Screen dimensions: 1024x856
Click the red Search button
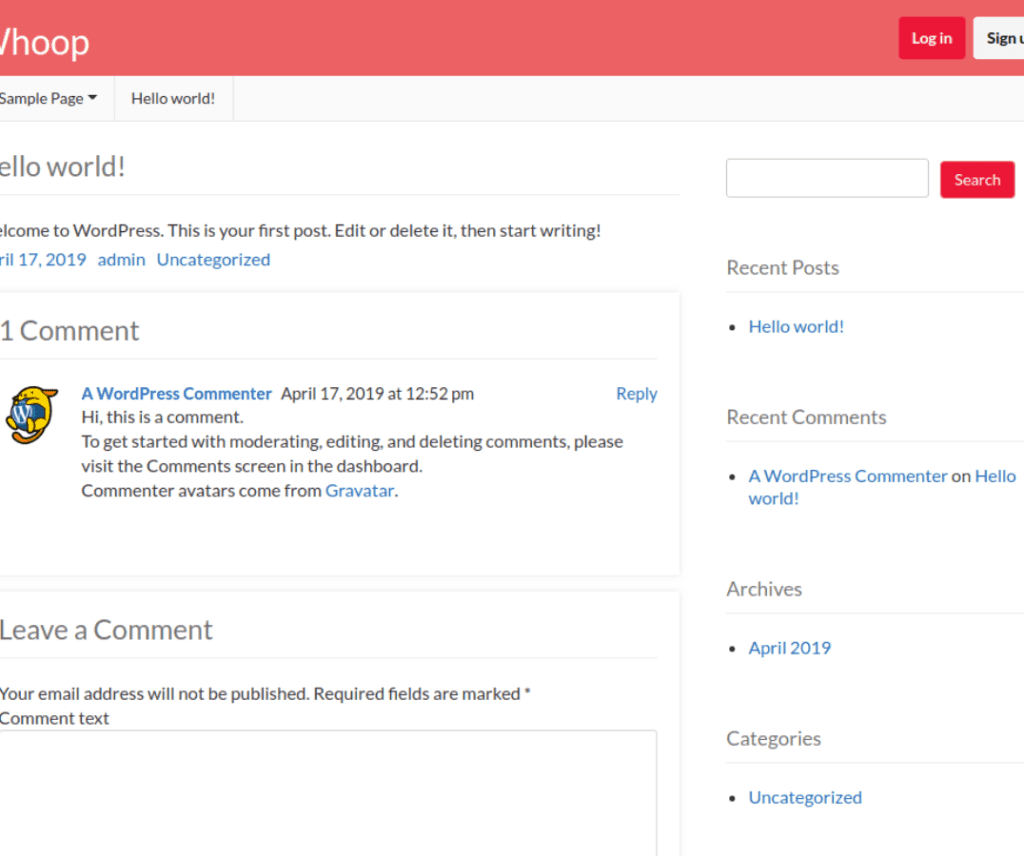(x=977, y=180)
